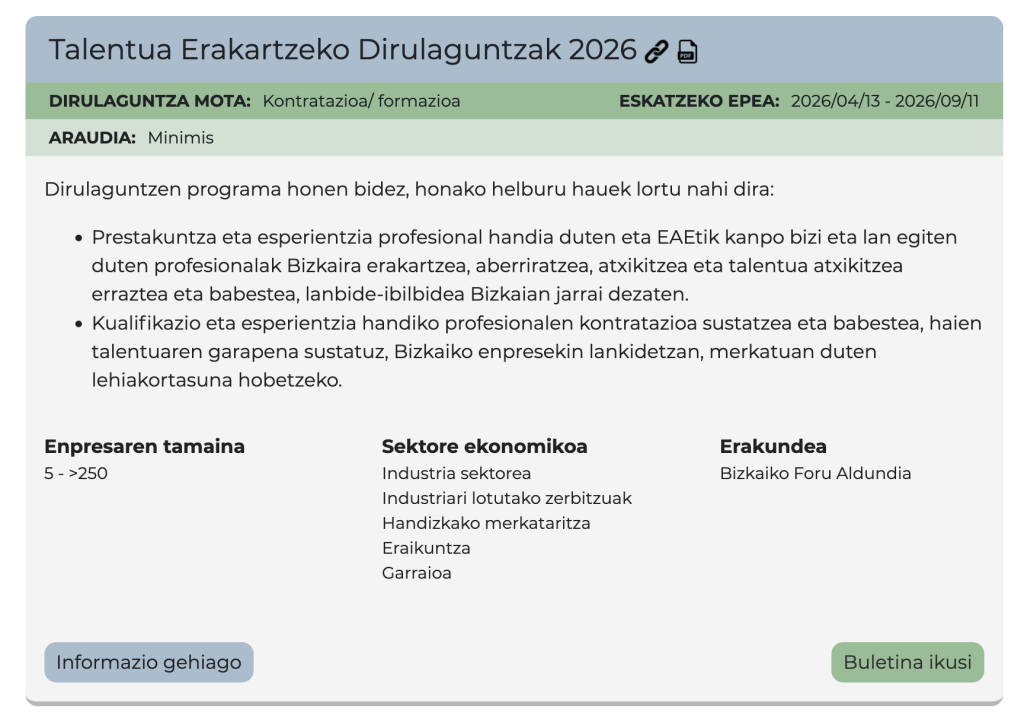Screen dimensions: 1024x721
Task: Open the PDF document icon
Action: tap(687, 51)
